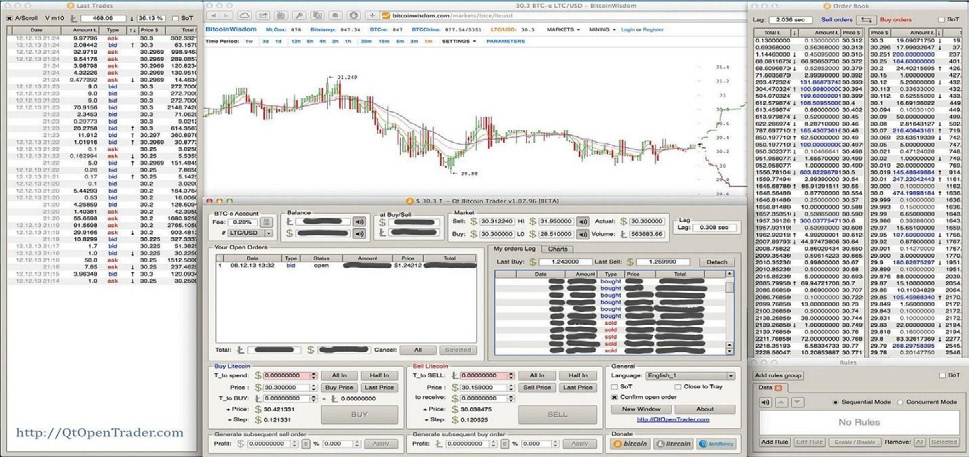Viewport: 969px width, 457px height.
Task: Click the My orders Log vertical scrollbar
Action: coord(730,314)
